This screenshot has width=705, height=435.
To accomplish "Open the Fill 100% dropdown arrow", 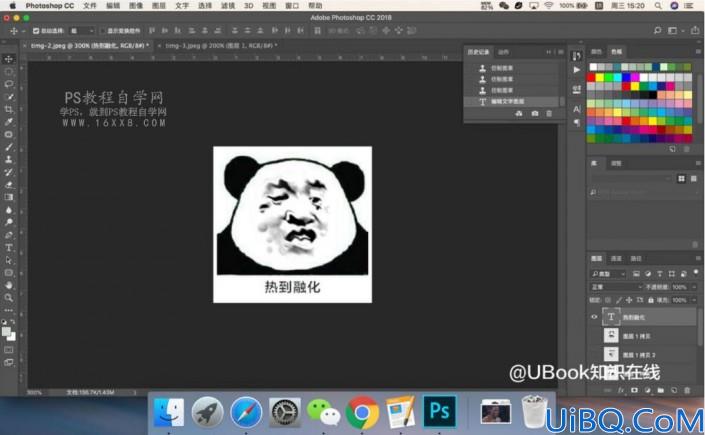I will (x=694, y=300).
